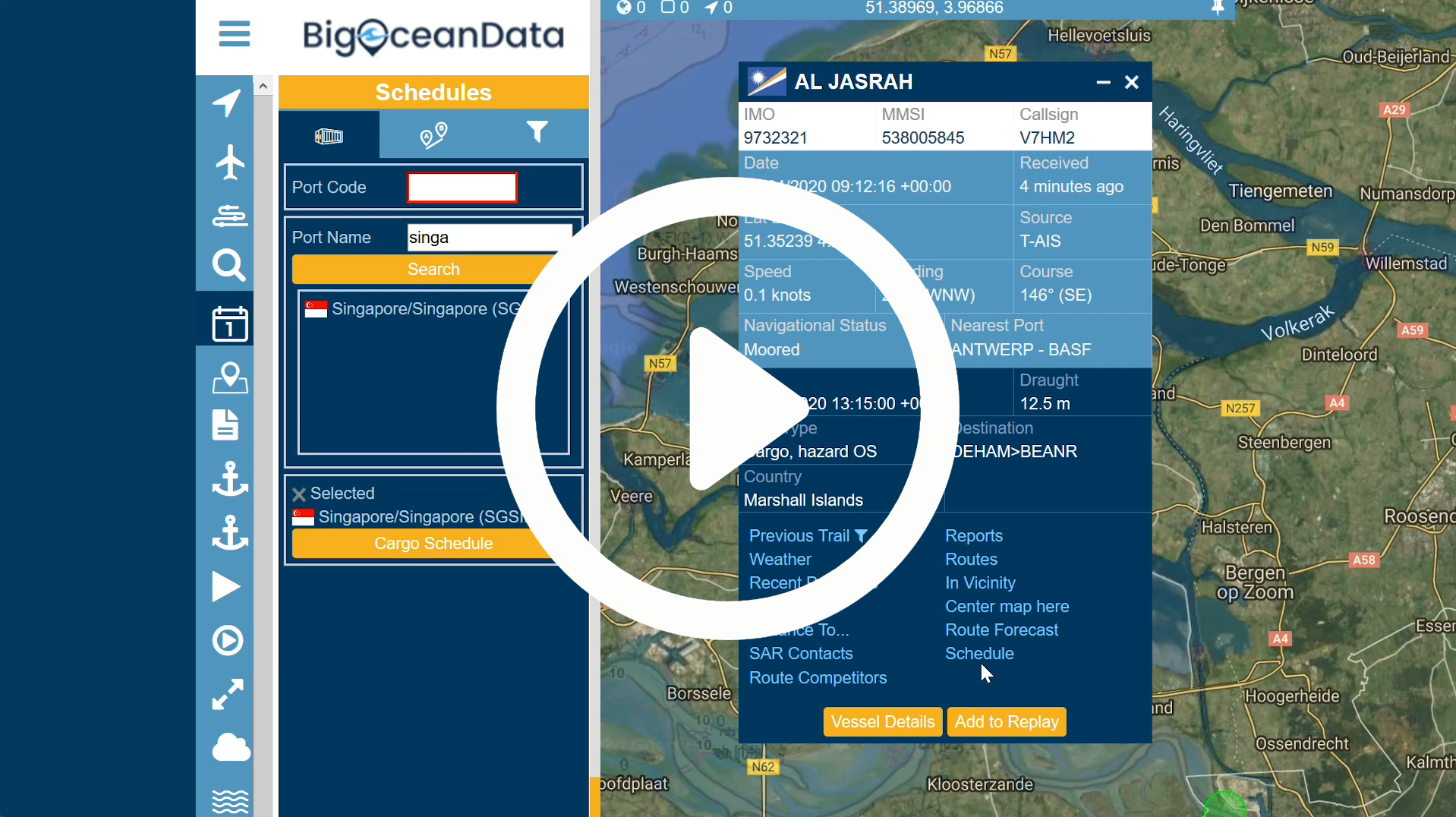Open the vessel Schedule link
1456x817 pixels.
click(x=979, y=654)
